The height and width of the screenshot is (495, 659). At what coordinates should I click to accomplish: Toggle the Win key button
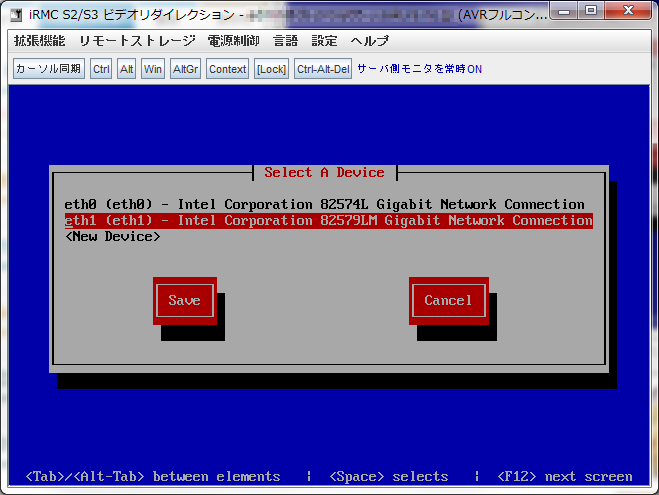coord(153,69)
